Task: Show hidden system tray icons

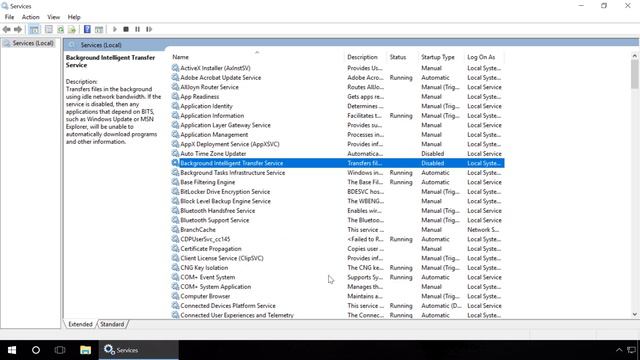Action: tap(619, 350)
